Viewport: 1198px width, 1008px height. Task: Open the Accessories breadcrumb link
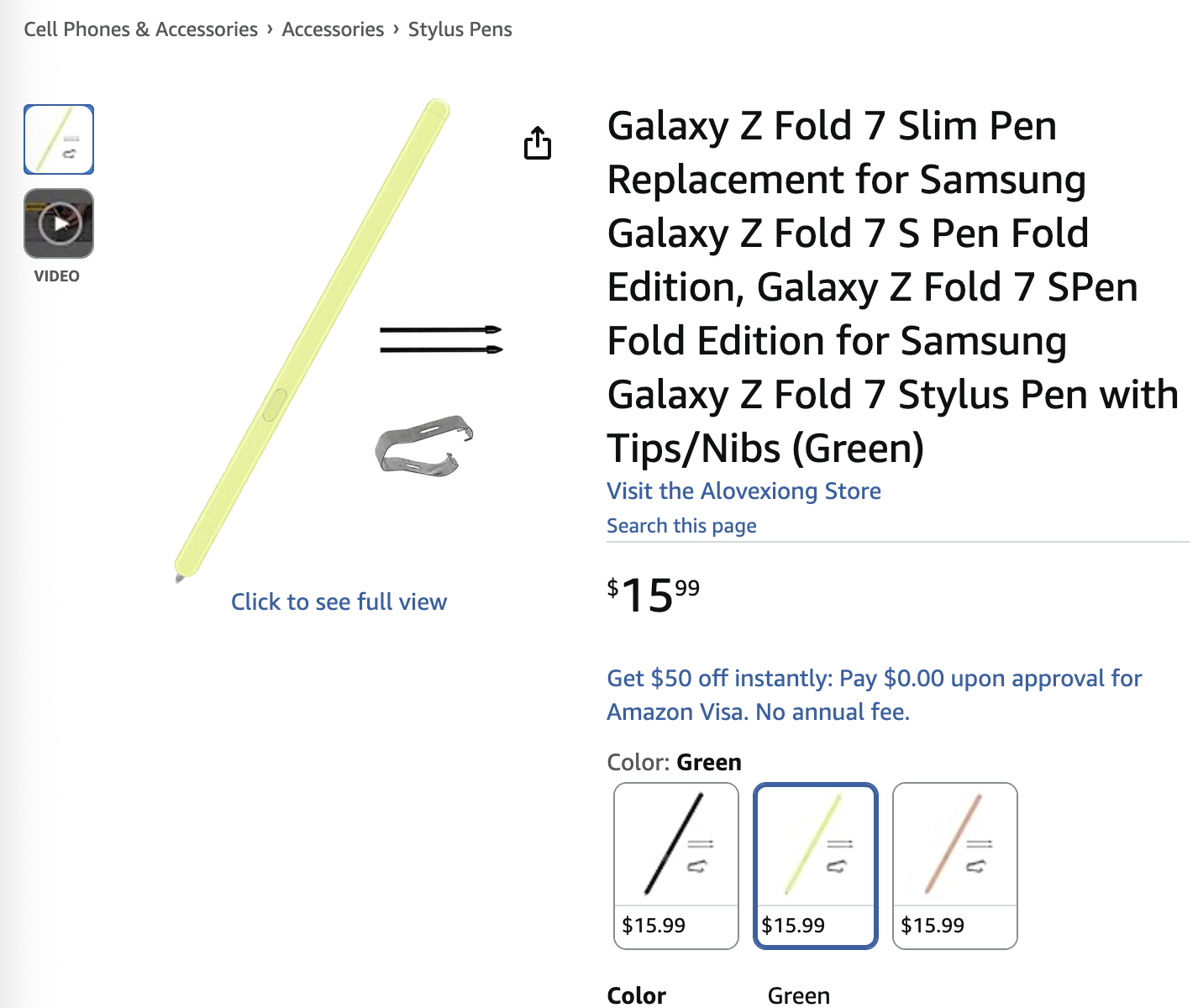point(333,29)
